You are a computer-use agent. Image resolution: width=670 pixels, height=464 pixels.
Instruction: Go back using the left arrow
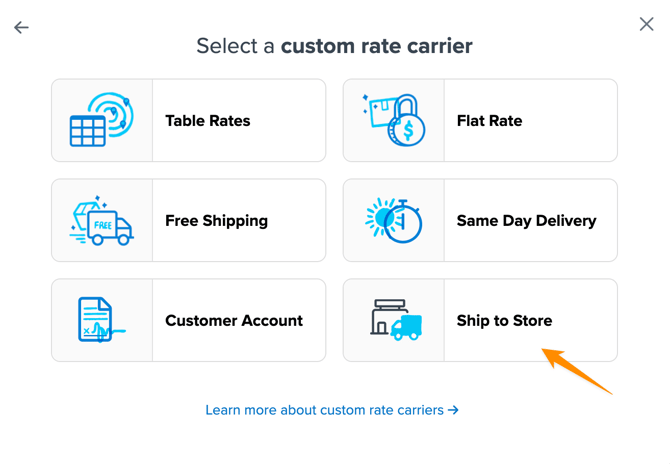21,27
